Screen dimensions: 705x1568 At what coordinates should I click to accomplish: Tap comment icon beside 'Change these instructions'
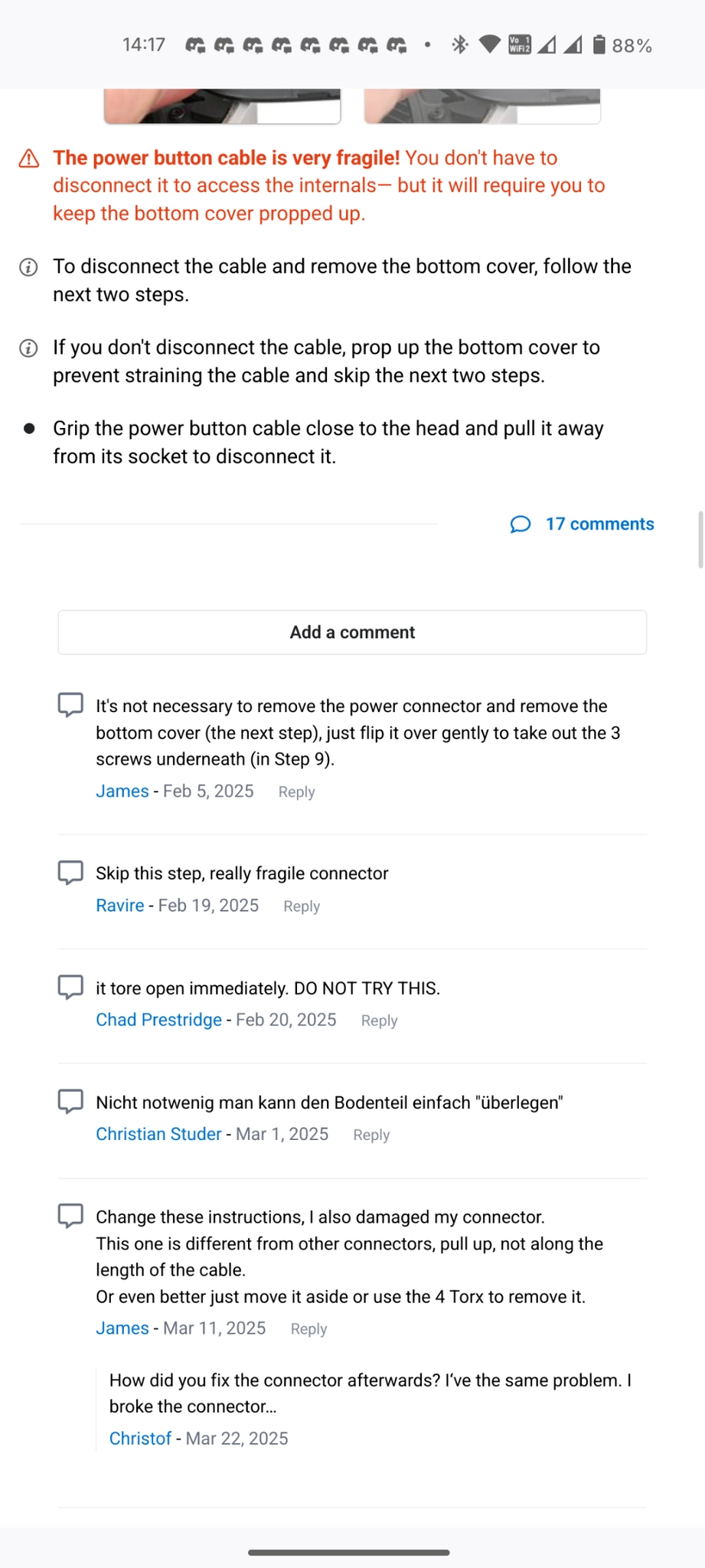coord(70,1216)
